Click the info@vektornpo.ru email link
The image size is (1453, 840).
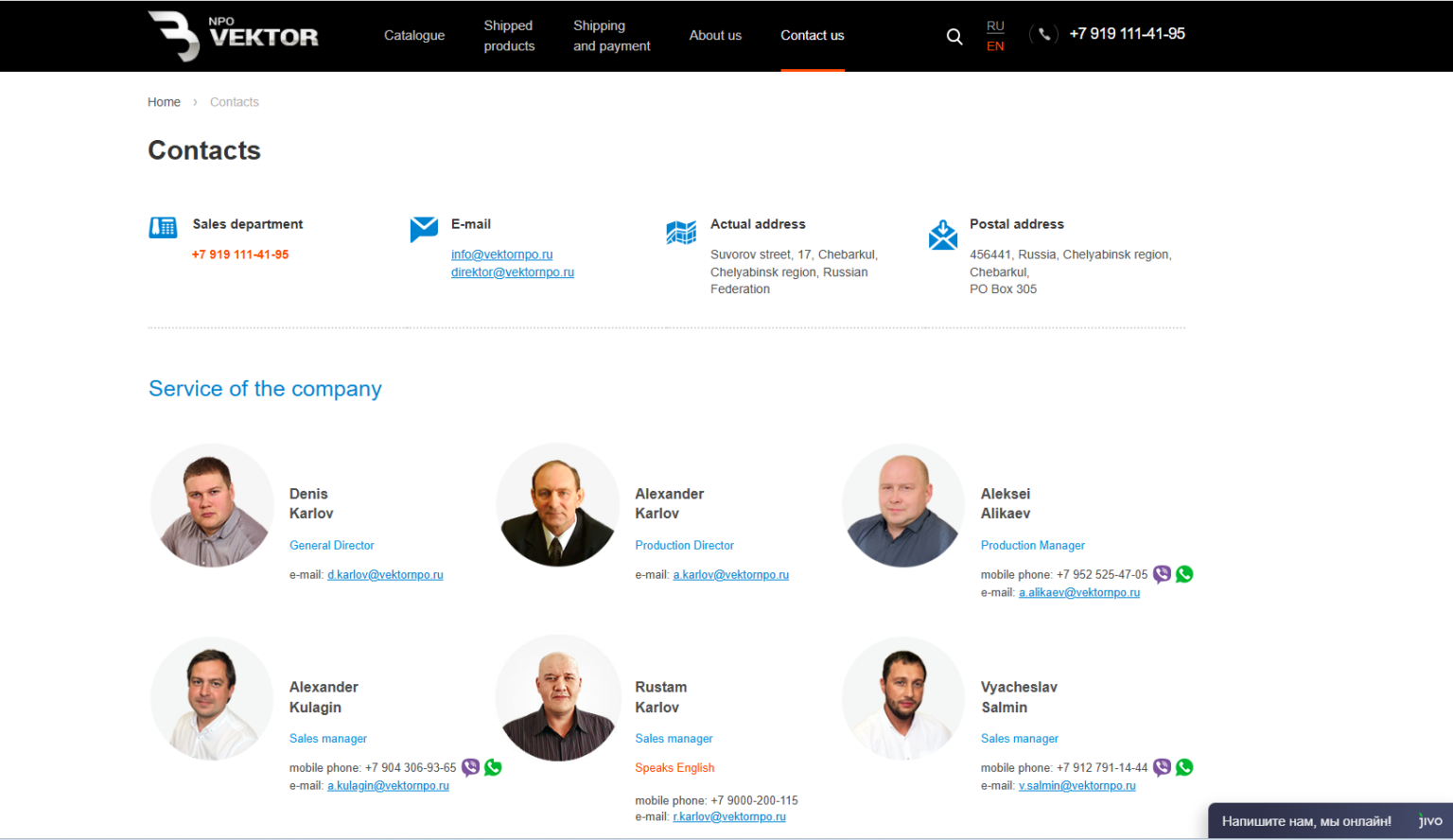501,254
